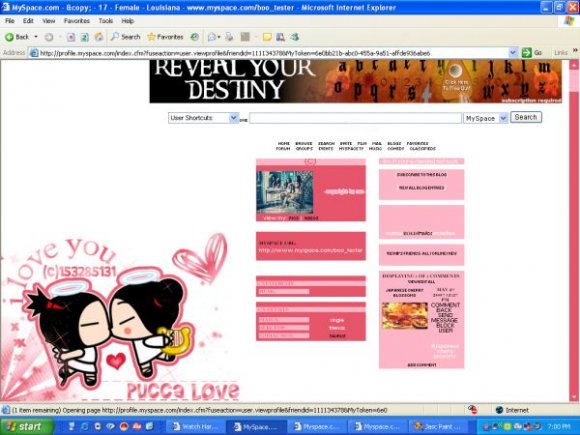Click the Messenger toolbar icon
The height and width of the screenshot is (435, 580).
pos(295,37)
